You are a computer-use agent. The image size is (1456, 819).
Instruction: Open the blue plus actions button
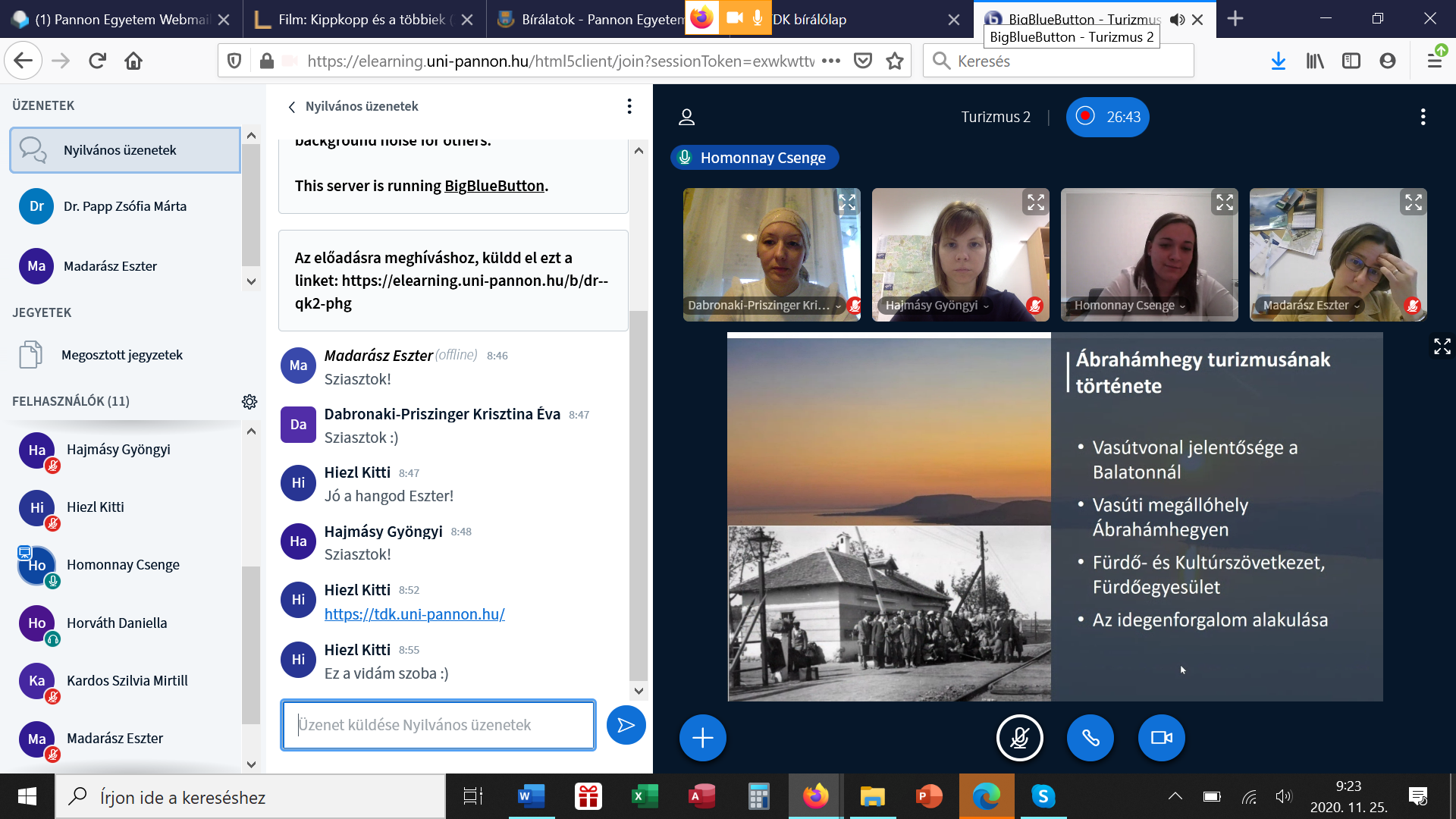point(702,738)
